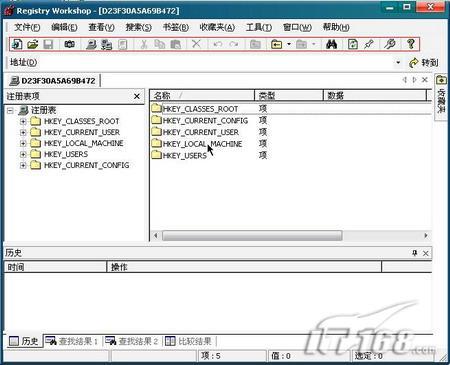Click the Paste clipboard toolbar icon
Viewport: 450px width, 365px height.
point(175,44)
